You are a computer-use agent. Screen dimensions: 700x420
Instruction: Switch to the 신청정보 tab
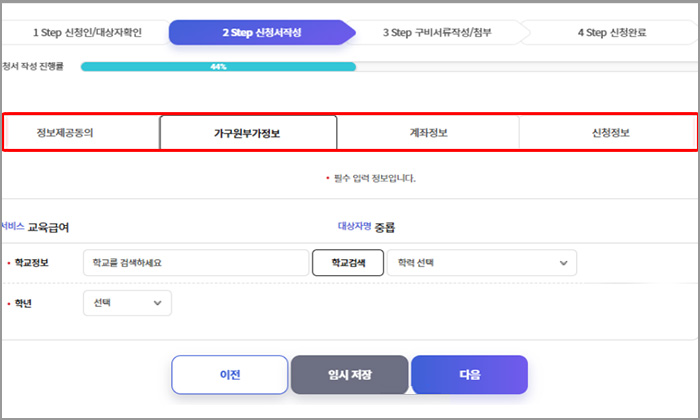pyautogui.click(x=610, y=133)
